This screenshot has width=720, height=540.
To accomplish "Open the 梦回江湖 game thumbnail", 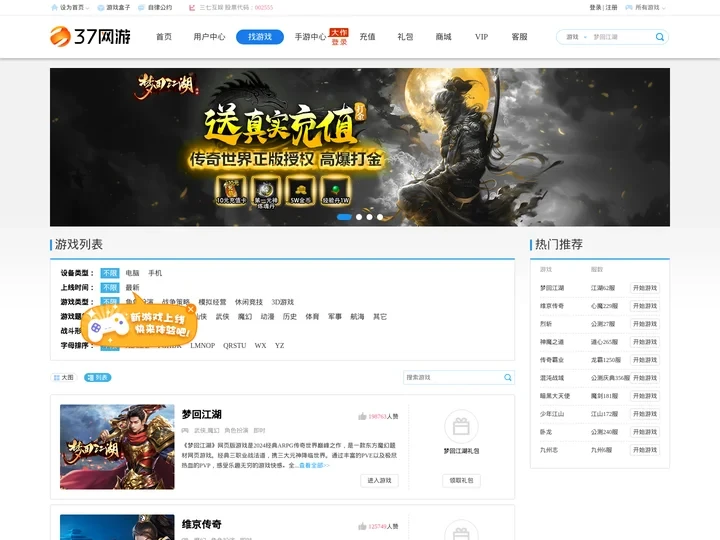I will (x=117, y=447).
